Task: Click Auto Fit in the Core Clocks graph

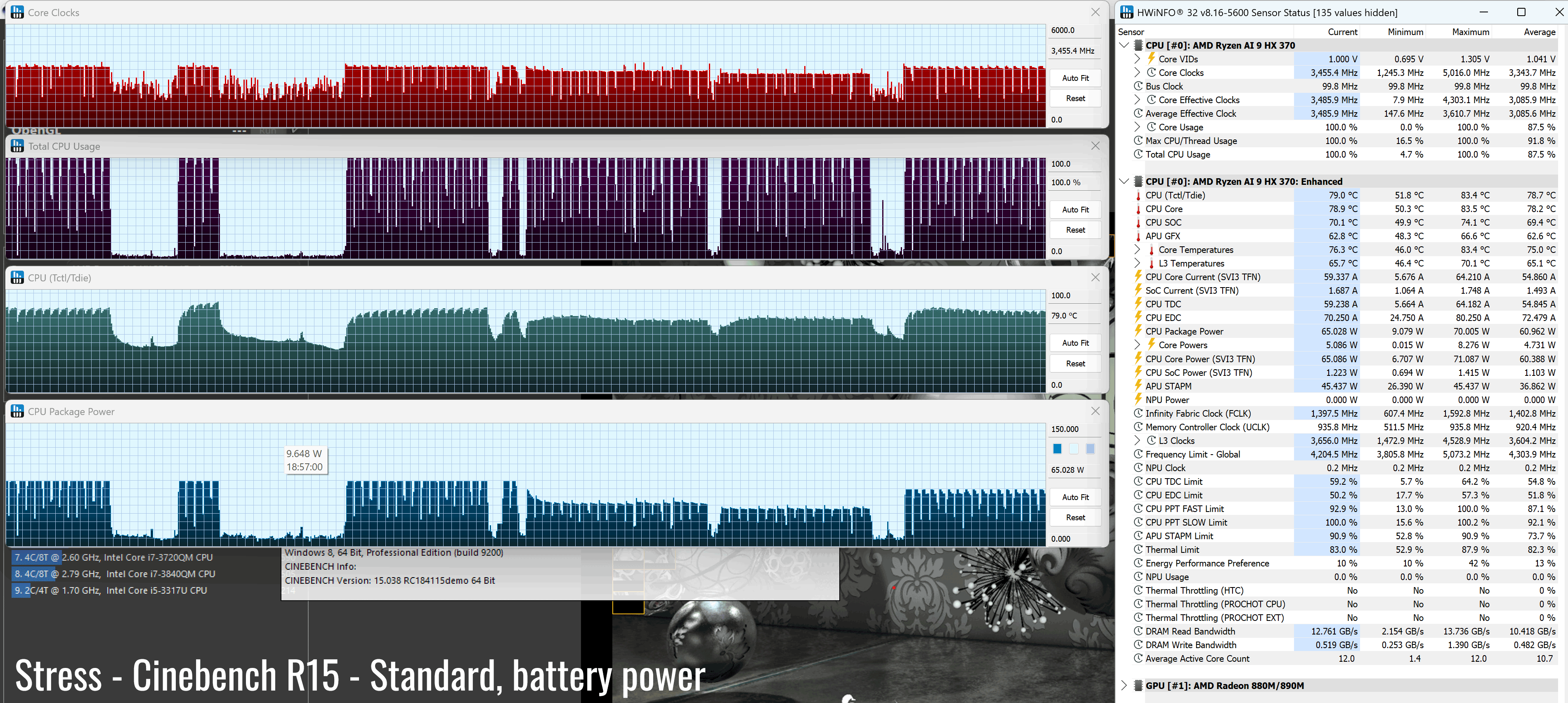Action: (1075, 78)
